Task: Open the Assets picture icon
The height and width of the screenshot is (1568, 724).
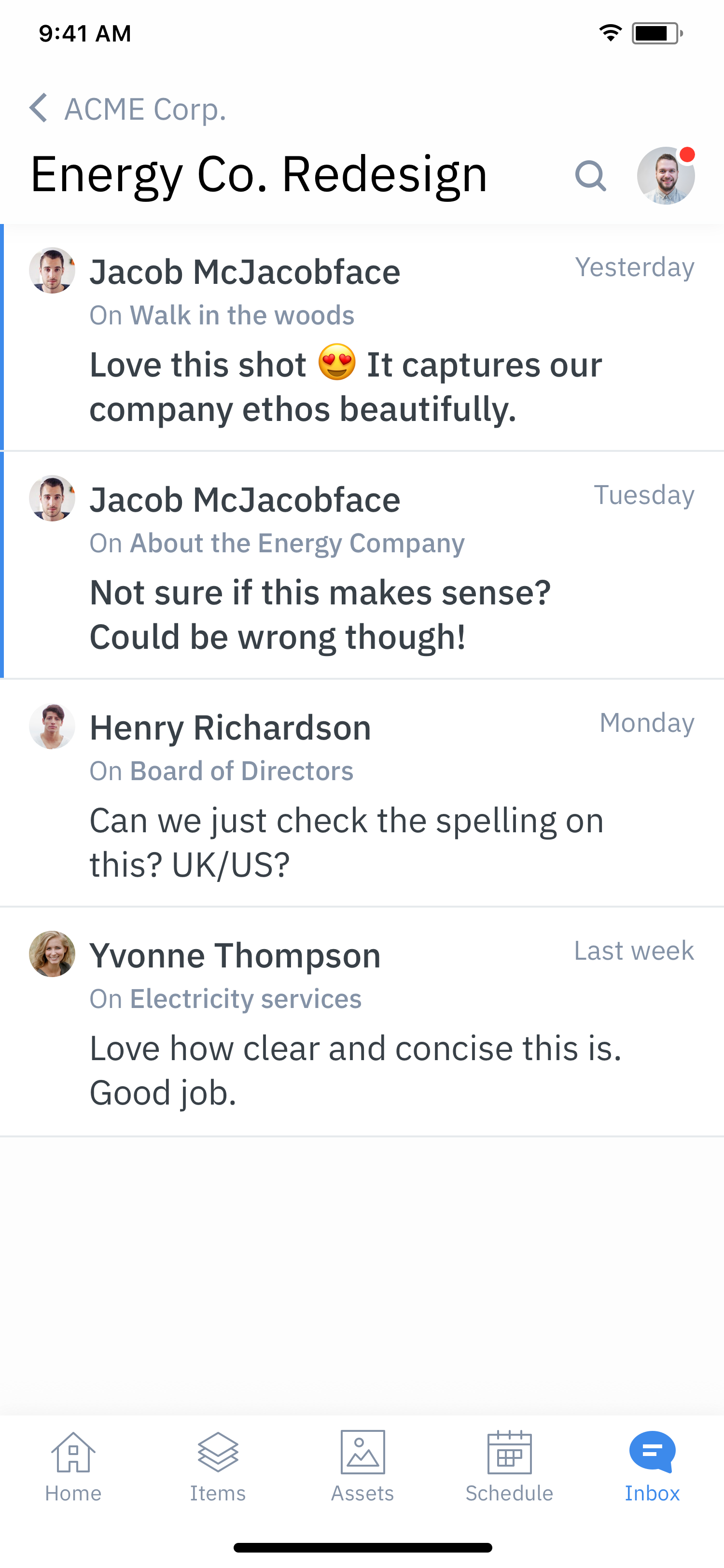Action: pyautogui.click(x=362, y=1452)
